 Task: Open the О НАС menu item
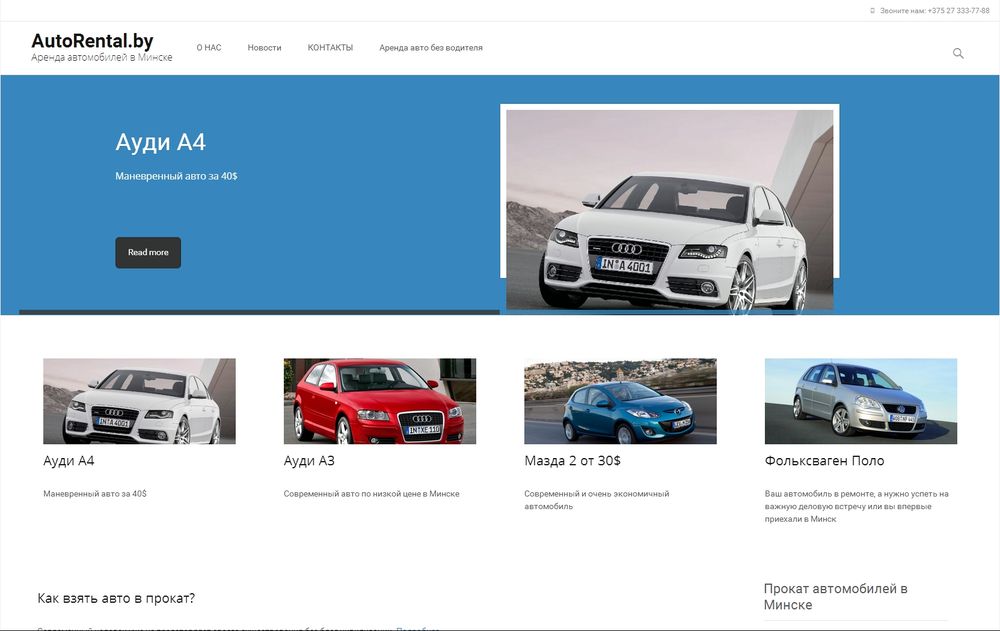pos(209,48)
